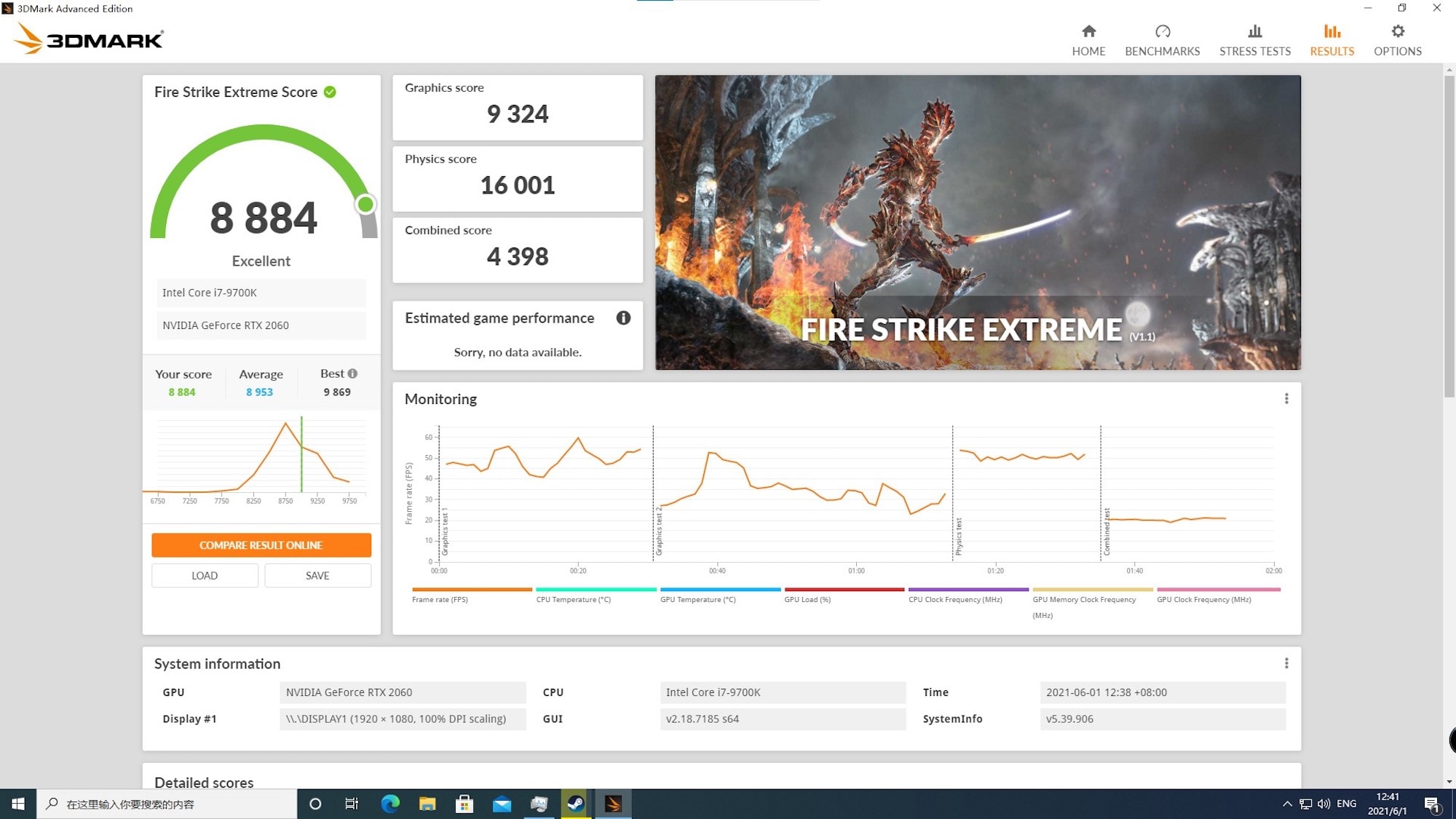
Task: Click the LOAD button
Action: click(x=205, y=575)
